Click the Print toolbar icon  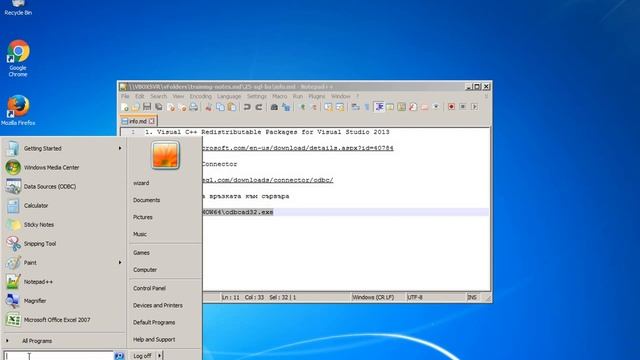193,107
